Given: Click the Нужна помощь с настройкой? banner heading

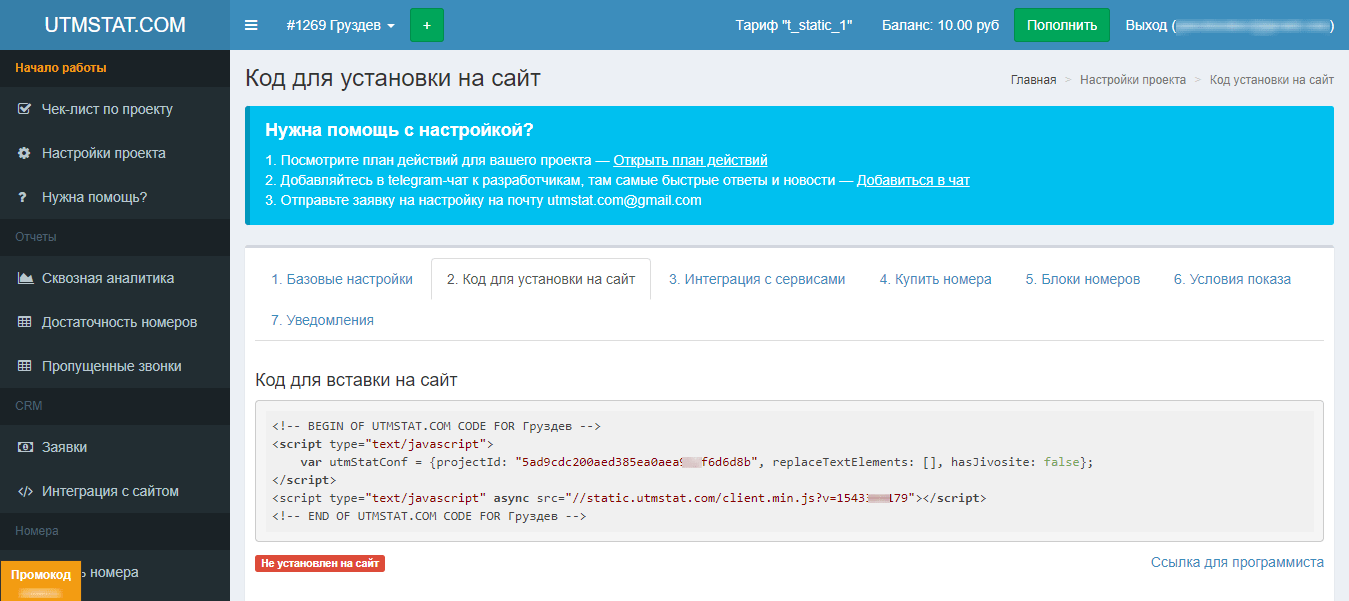Looking at the screenshot, I should [x=399, y=130].
